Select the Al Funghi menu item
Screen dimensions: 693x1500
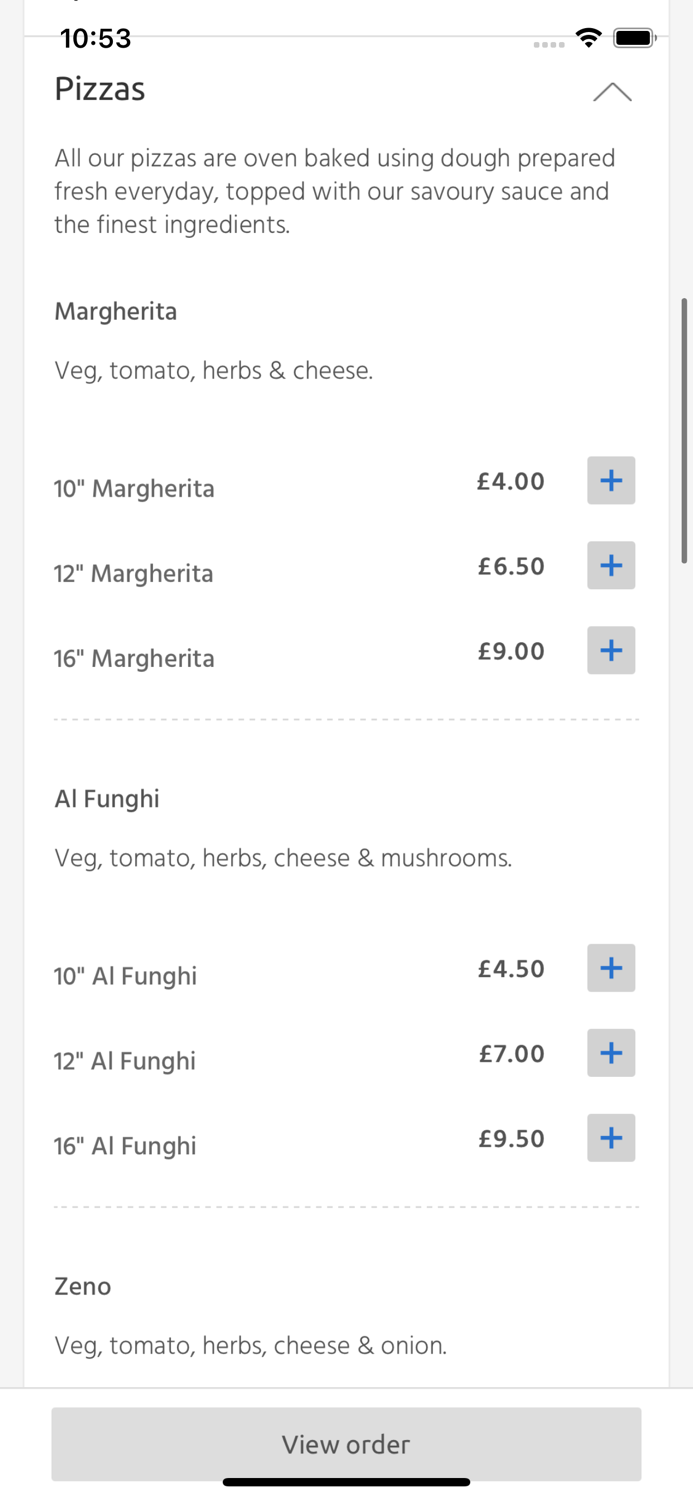pos(106,798)
